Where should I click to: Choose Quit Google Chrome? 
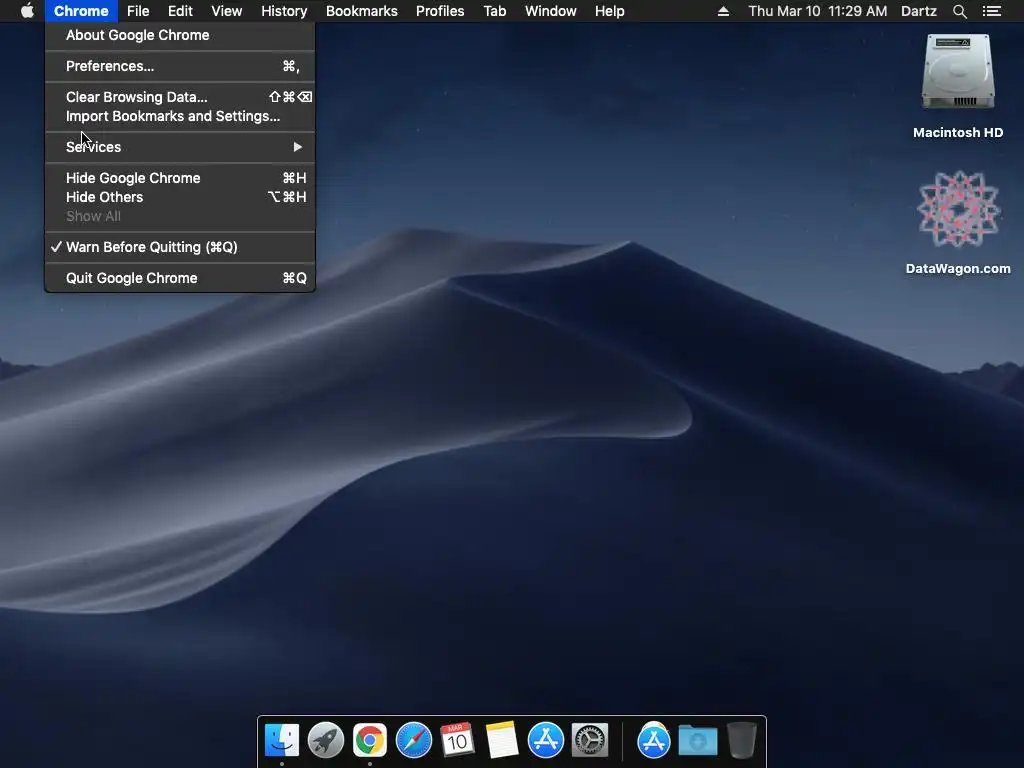[x=180, y=278]
